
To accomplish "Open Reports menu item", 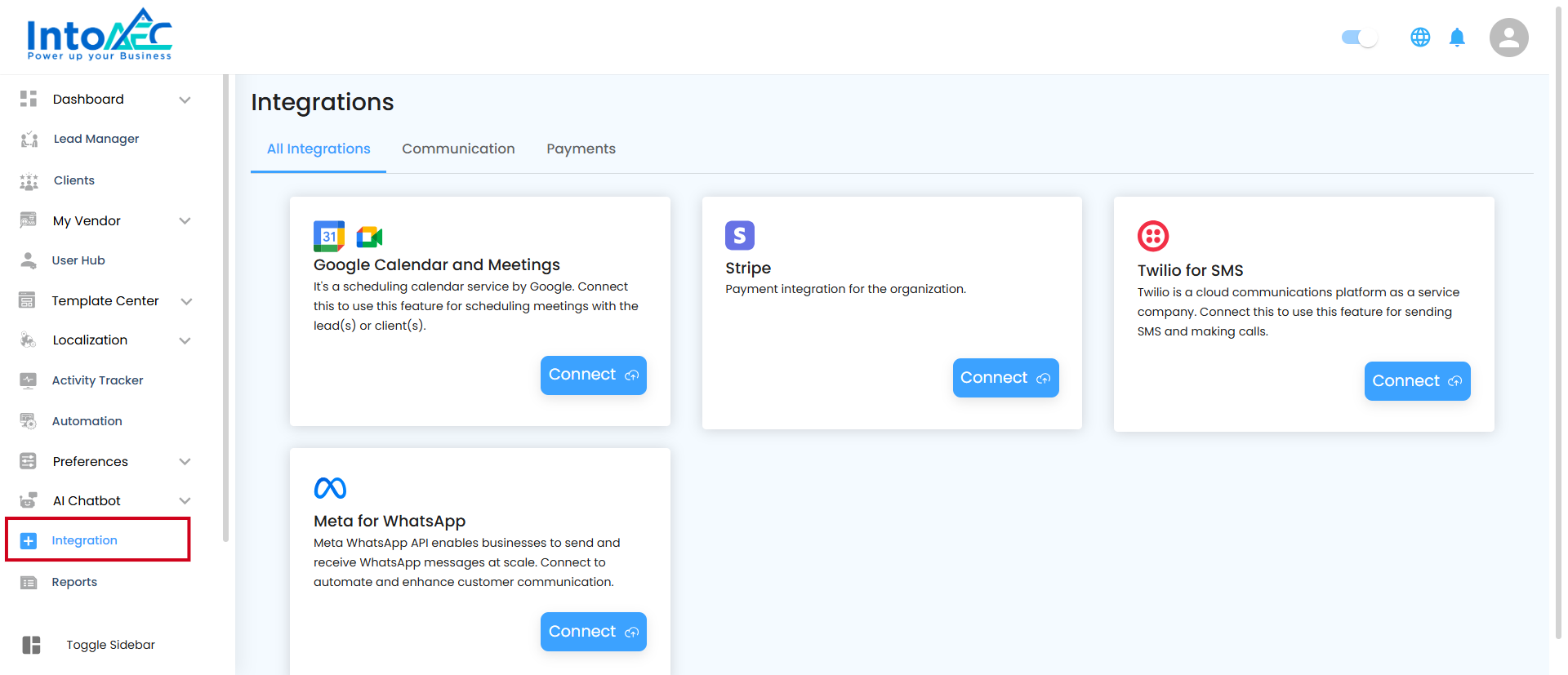I will click(x=74, y=582).
